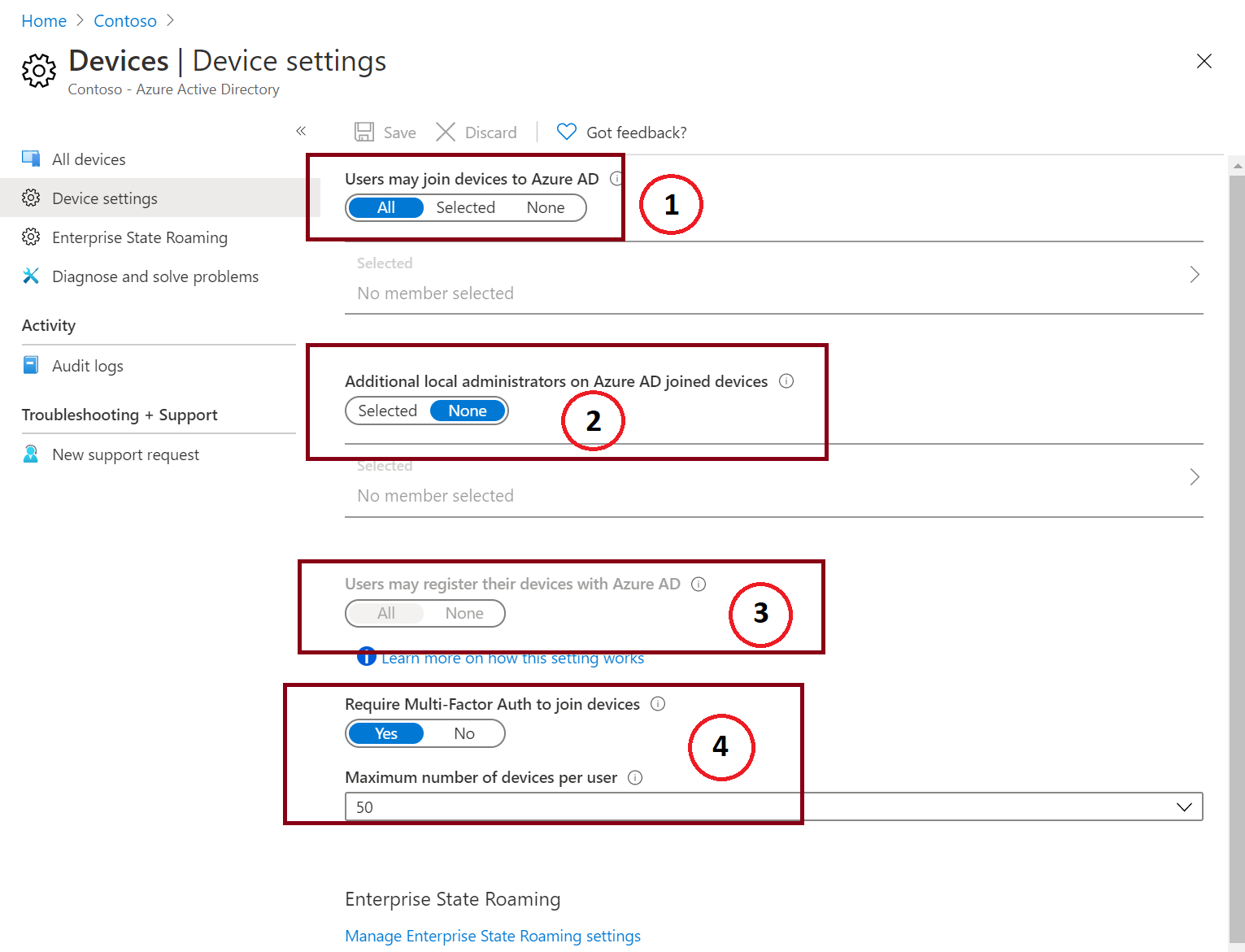Viewport: 1245px width, 952px height.
Task: Expand member selection under Users may join devices
Action: point(774,278)
